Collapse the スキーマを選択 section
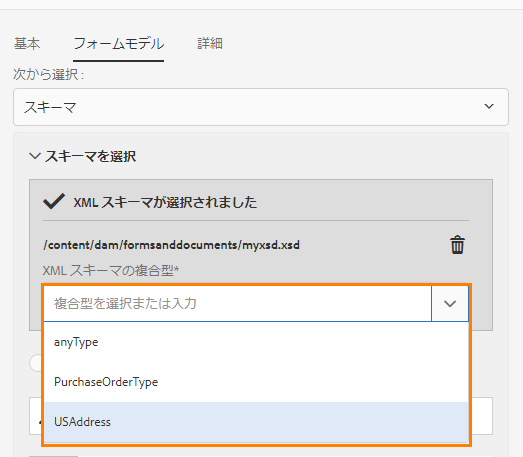523x457 pixels. [35, 156]
